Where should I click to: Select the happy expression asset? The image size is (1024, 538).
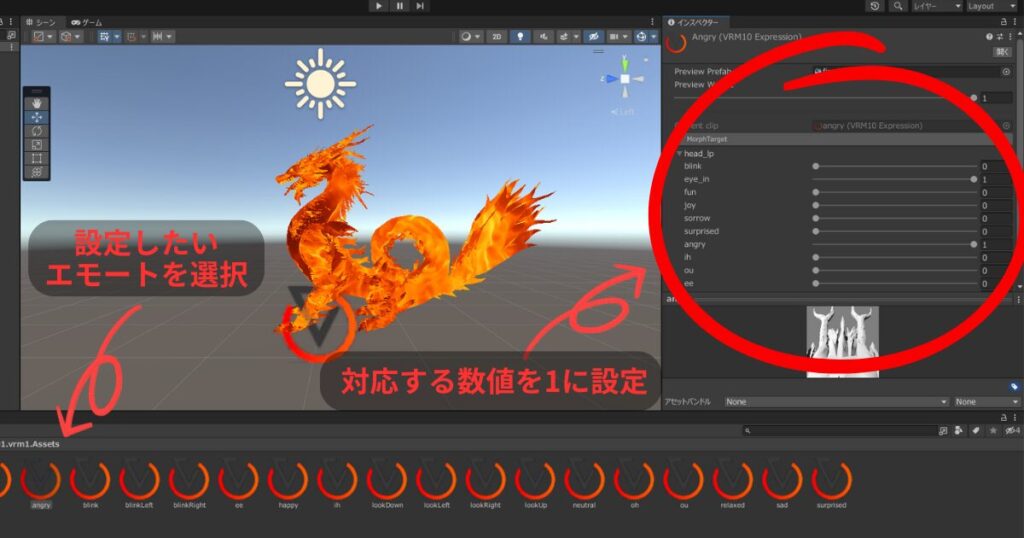[x=288, y=484]
